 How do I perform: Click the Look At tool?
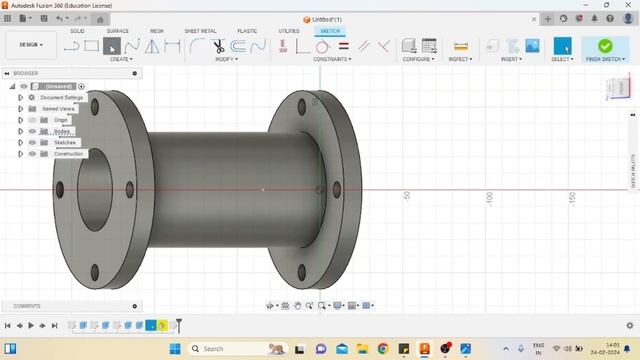[285, 305]
